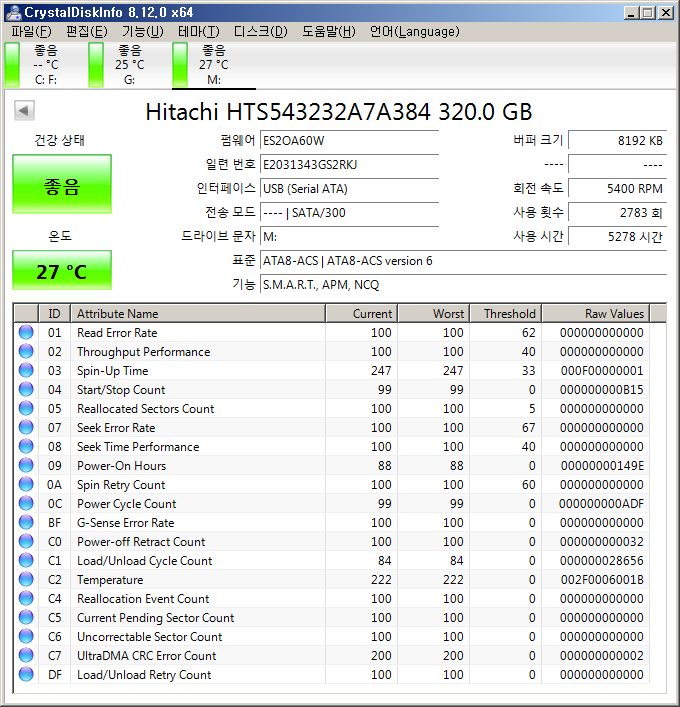Click status orb for UltraDMA CRC Error Count
Viewport: 680px width, 707px height.
pyautogui.click(x=26, y=656)
